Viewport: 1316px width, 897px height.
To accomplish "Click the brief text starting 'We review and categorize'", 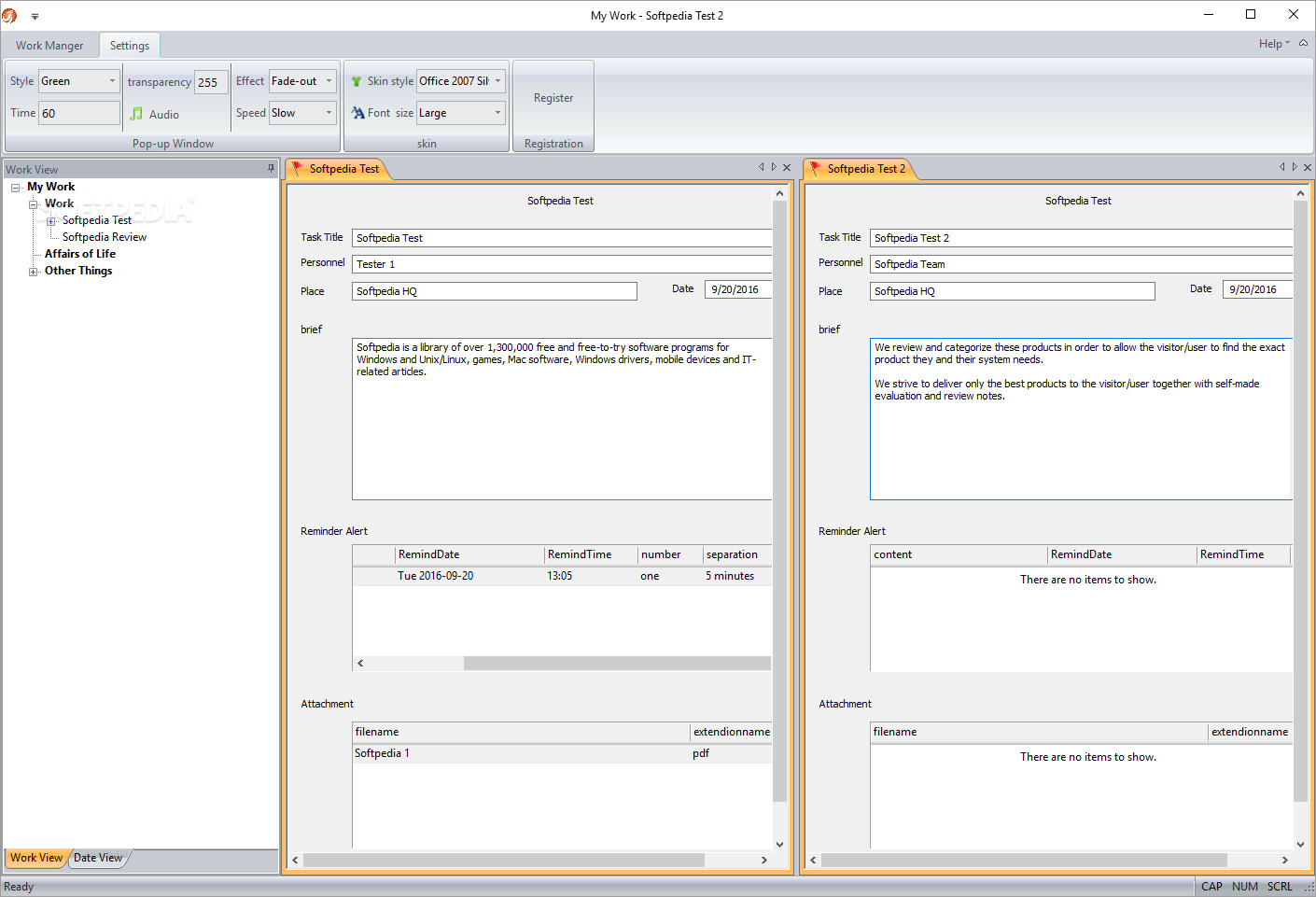I will pyautogui.click(x=1080, y=371).
